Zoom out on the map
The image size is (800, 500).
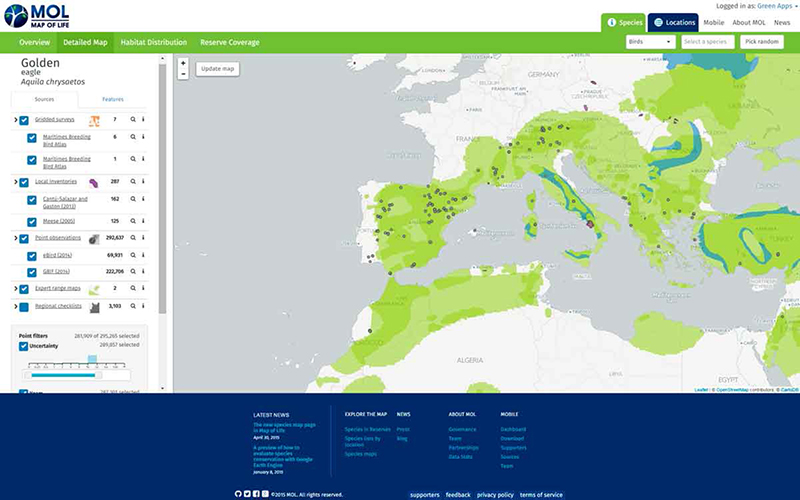[183, 74]
